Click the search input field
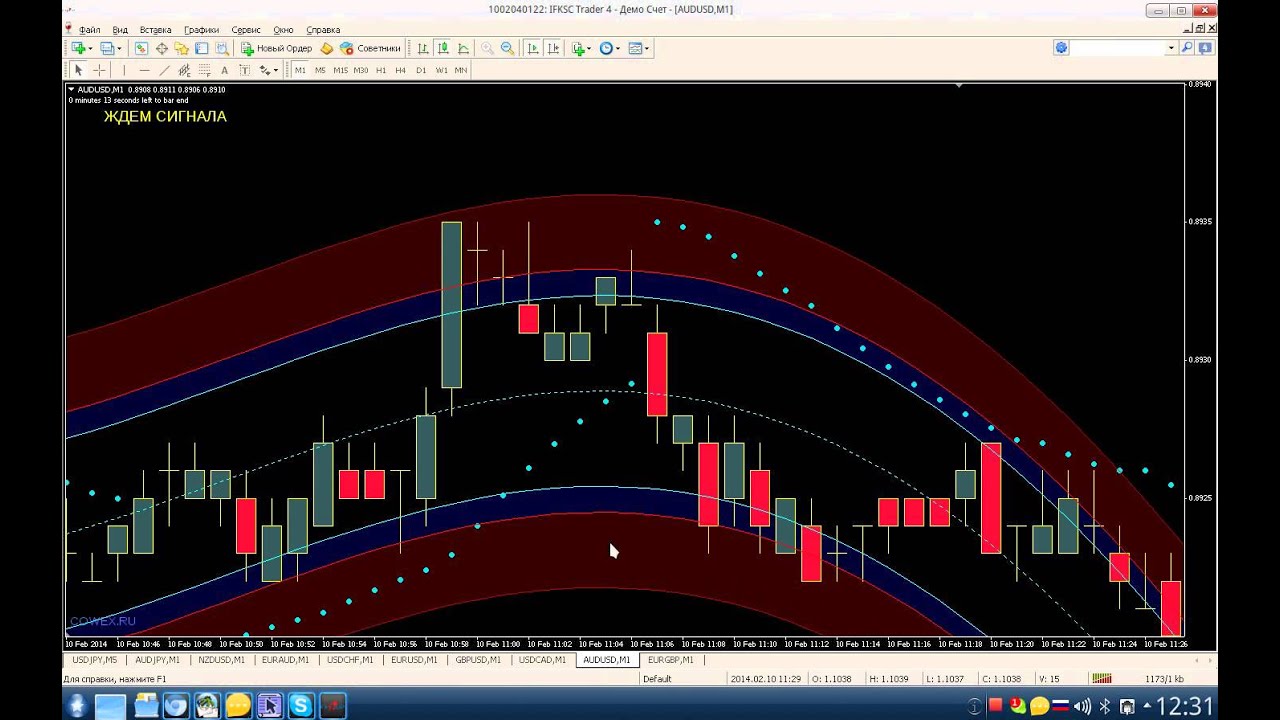This screenshot has width=1280, height=720. 1119,48
